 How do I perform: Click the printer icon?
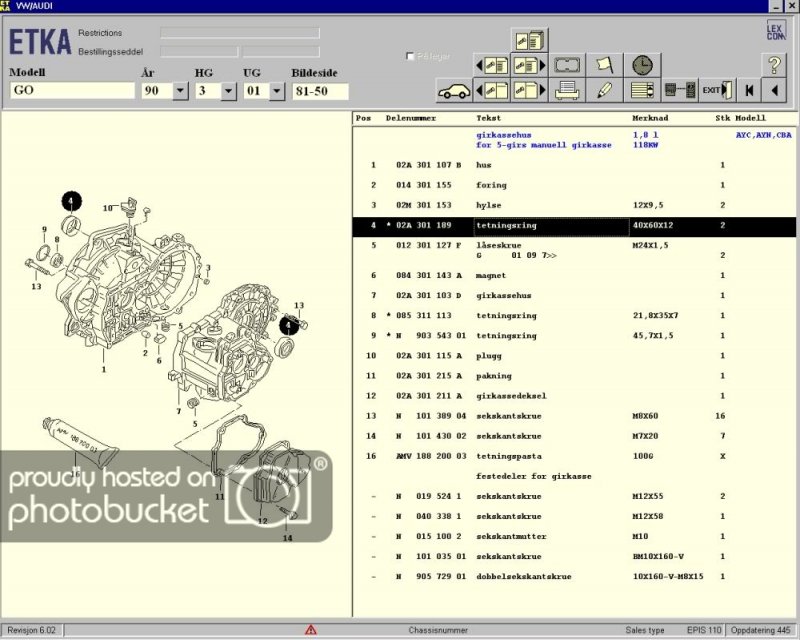click(x=568, y=90)
